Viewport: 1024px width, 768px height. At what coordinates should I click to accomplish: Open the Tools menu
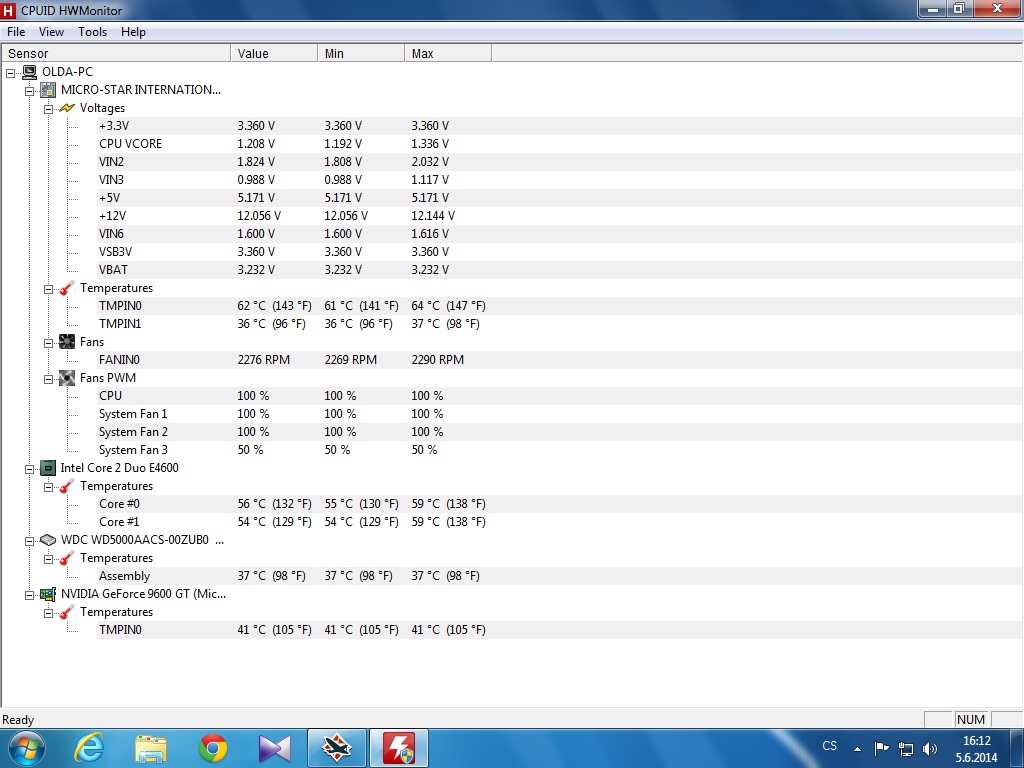point(92,32)
